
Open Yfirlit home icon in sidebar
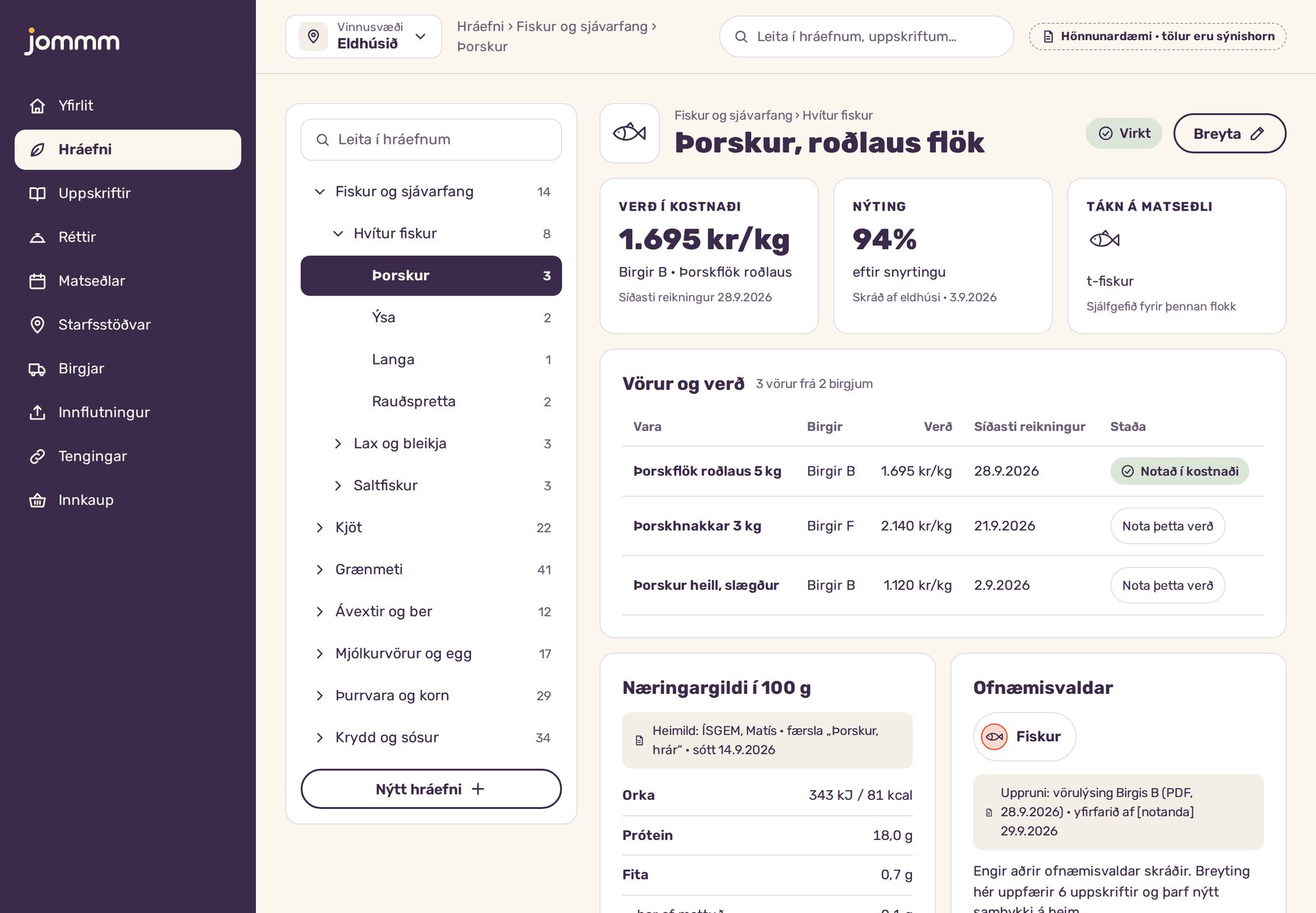click(x=38, y=105)
